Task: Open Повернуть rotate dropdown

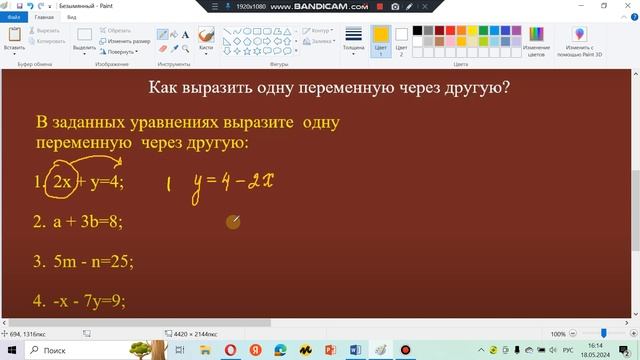Action: coord(119,52)
